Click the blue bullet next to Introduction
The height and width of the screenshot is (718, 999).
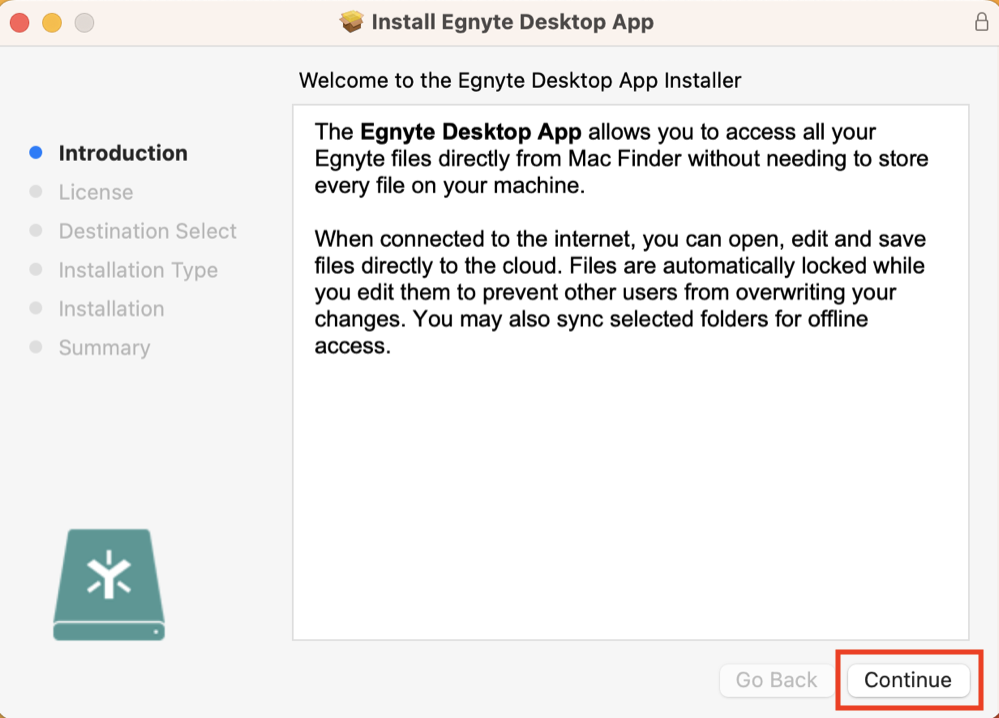[x=36, y=153]
